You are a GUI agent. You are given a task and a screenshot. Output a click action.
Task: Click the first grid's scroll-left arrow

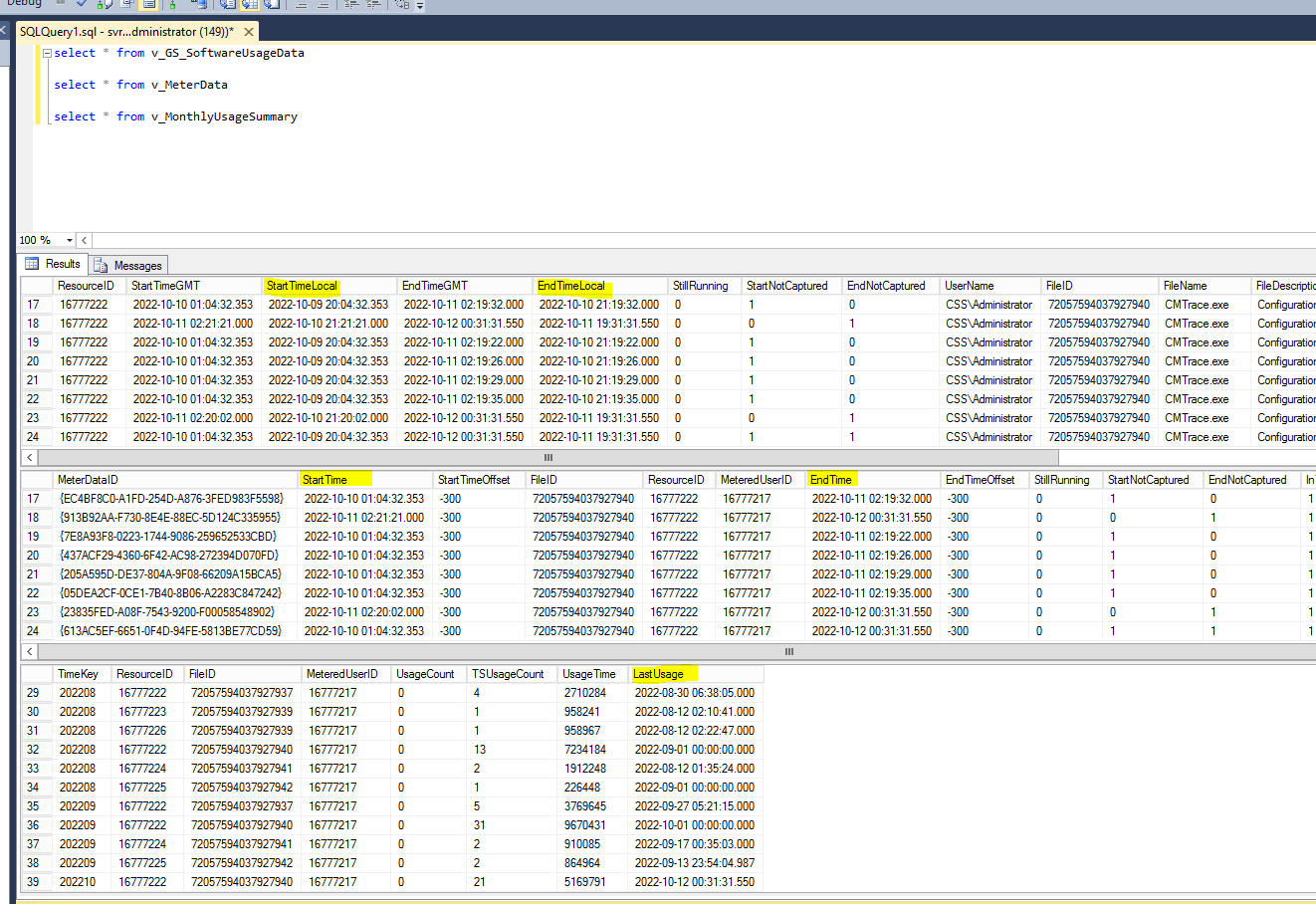(x=30, y=458)
